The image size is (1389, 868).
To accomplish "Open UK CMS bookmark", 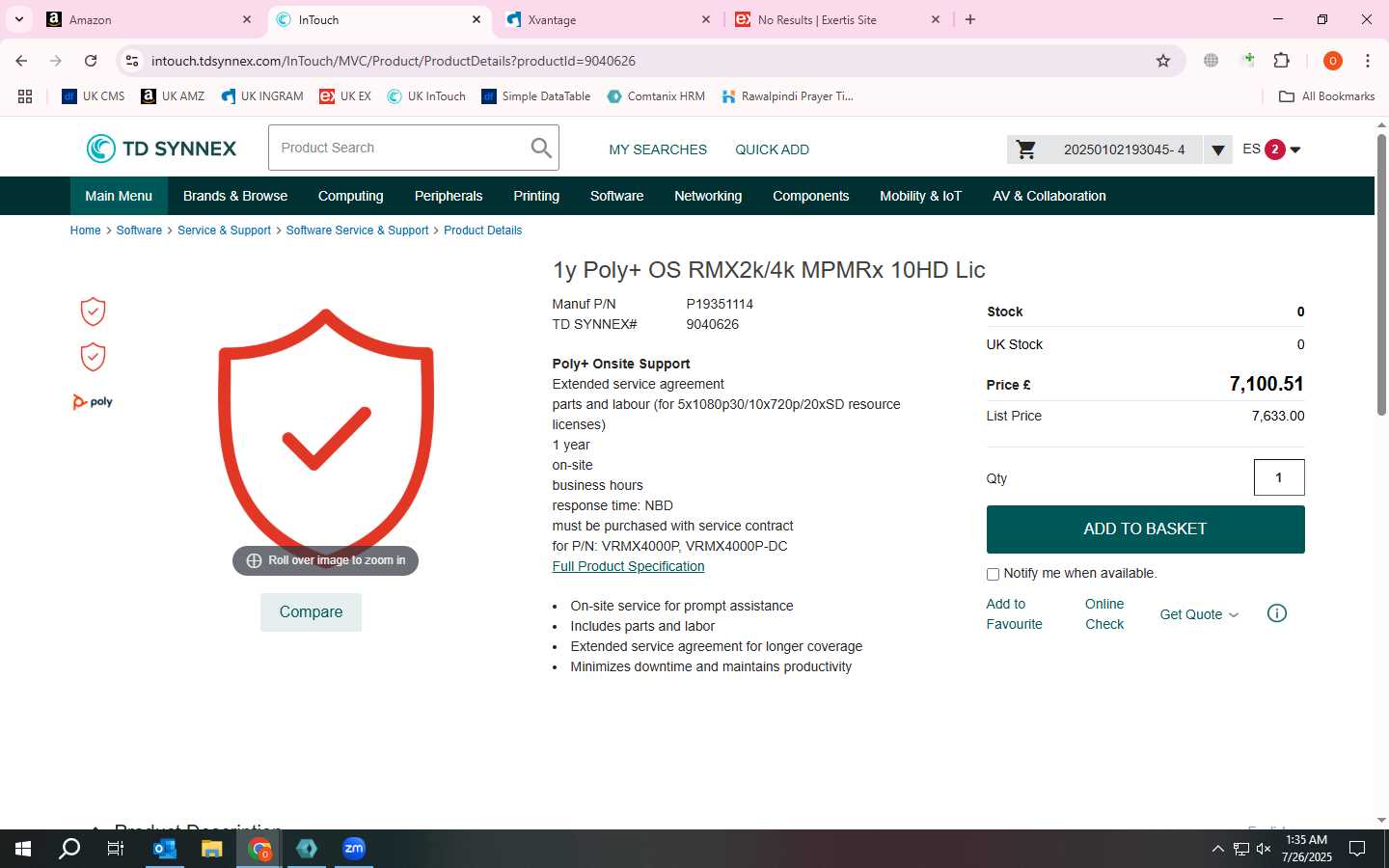I will [94, 96].
